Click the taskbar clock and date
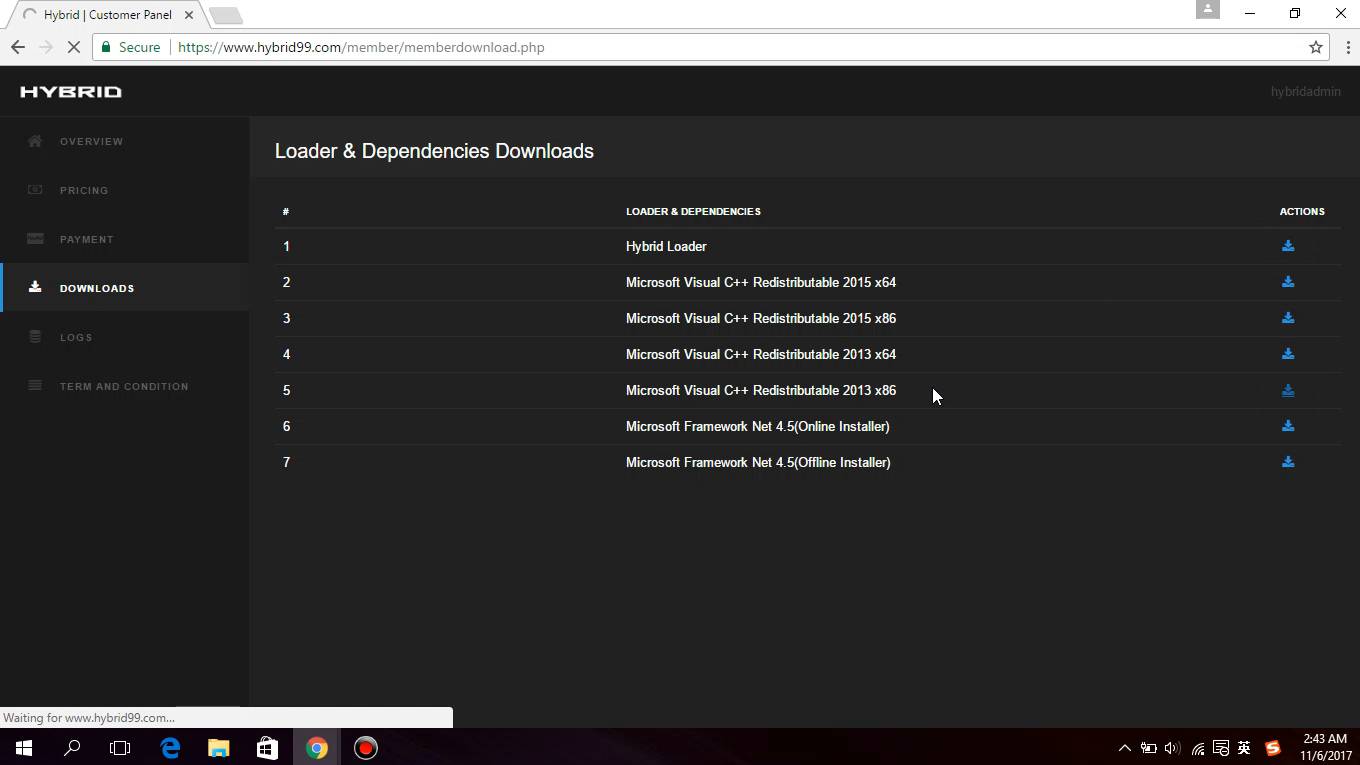The width and height of the screenshot is (1360, 765). coord(1325,748)
